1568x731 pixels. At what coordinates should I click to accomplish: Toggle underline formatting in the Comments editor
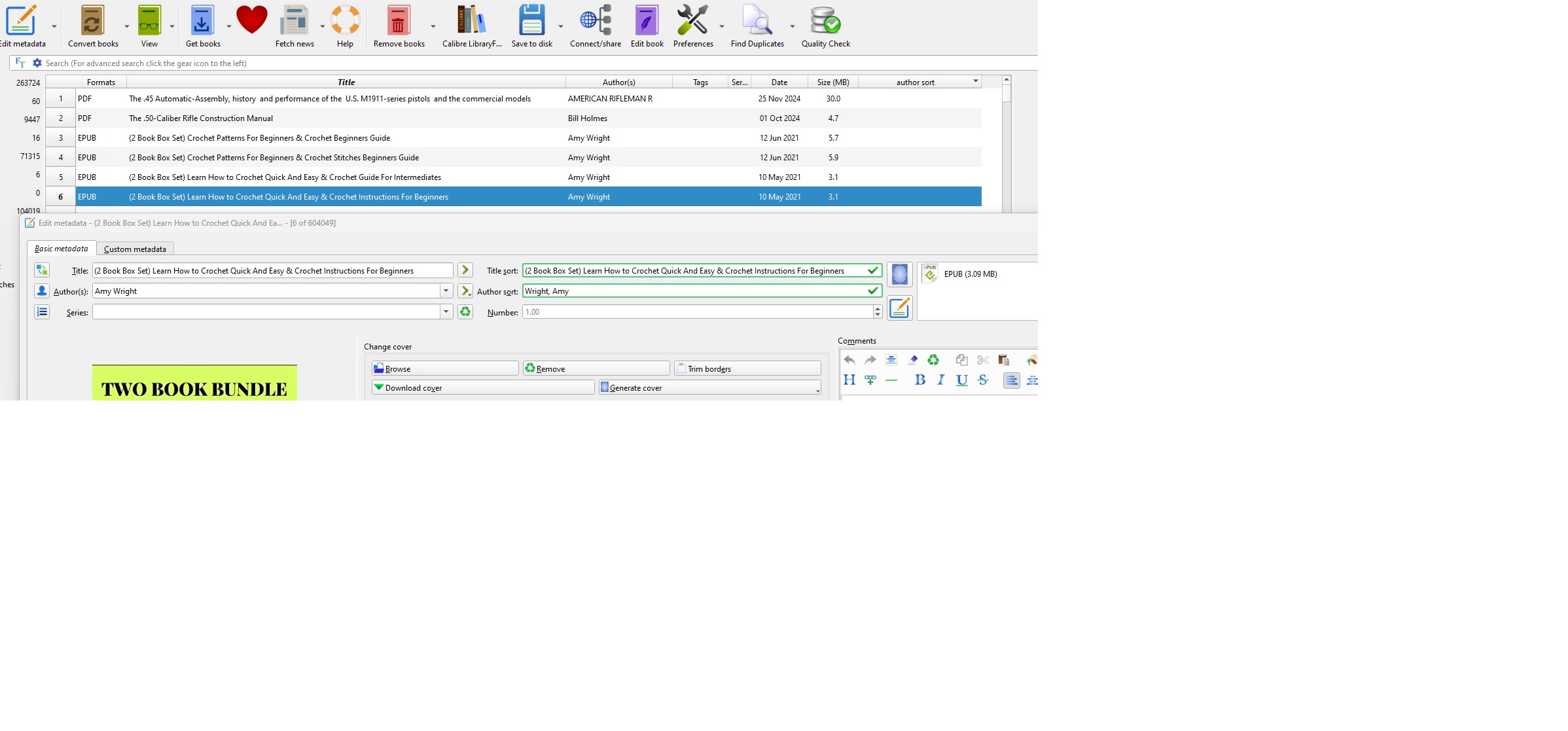tap(961, 380)
